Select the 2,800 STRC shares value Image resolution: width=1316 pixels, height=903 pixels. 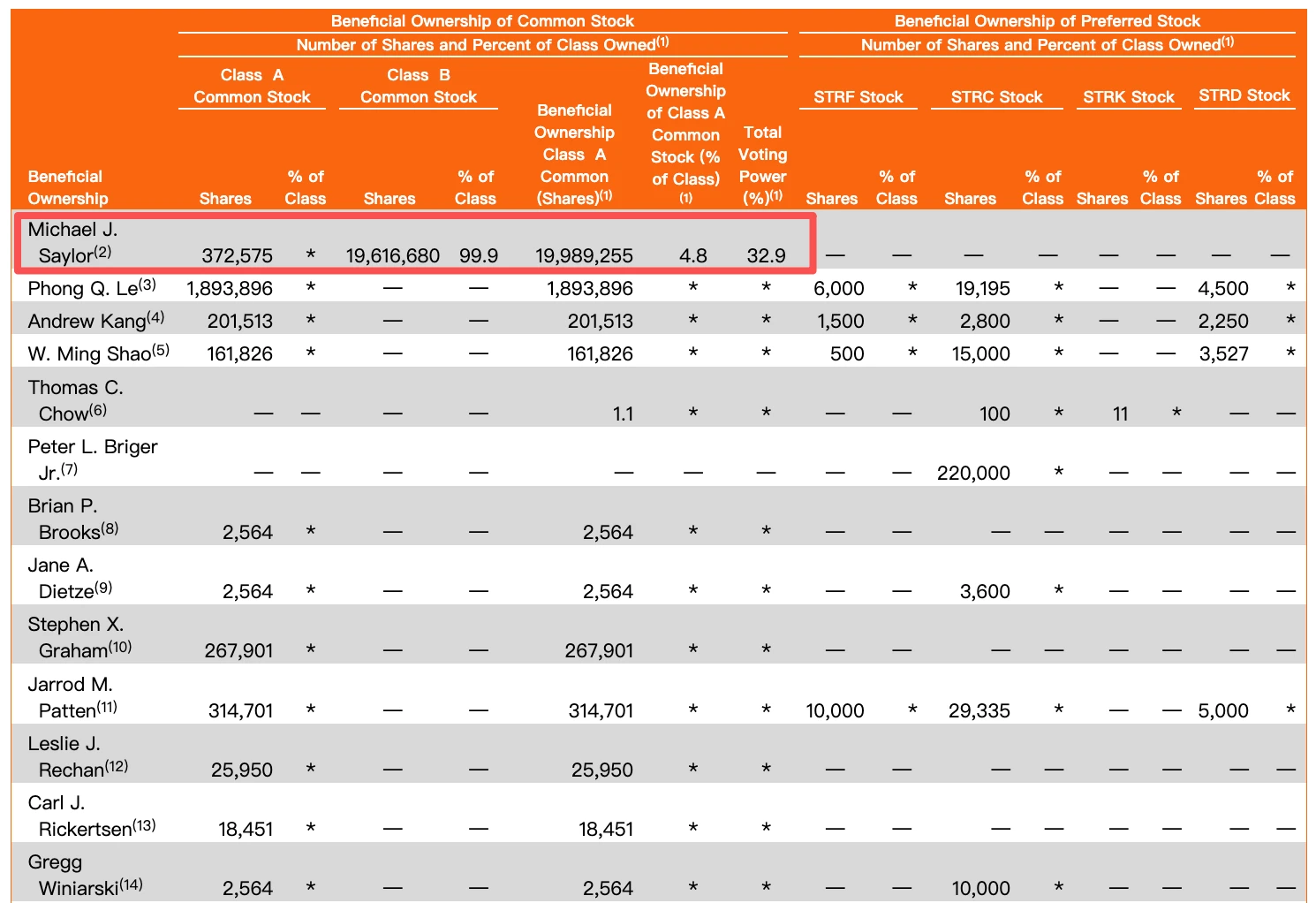[x=985, y=321]
